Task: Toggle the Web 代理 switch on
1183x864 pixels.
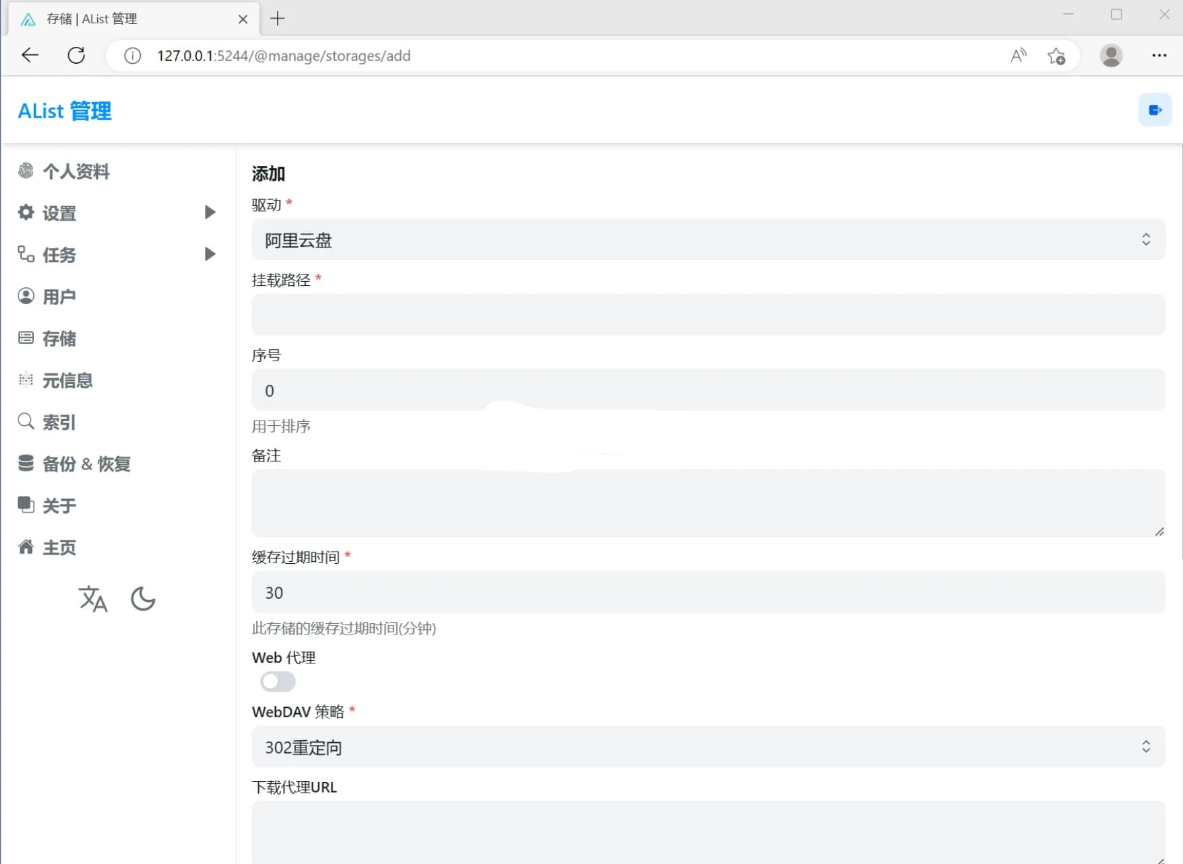Action: coord(277,681)
